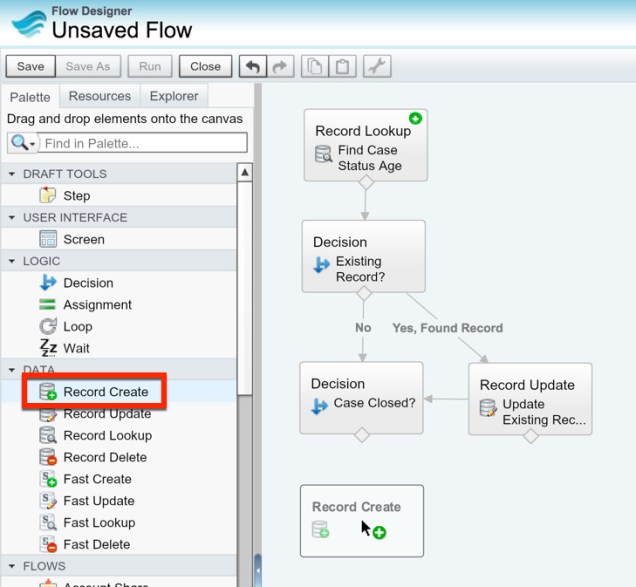The width and height of the screenshot is (636, 587).
Task: Open the palette search filter dropdown
Action: (22, 143)
